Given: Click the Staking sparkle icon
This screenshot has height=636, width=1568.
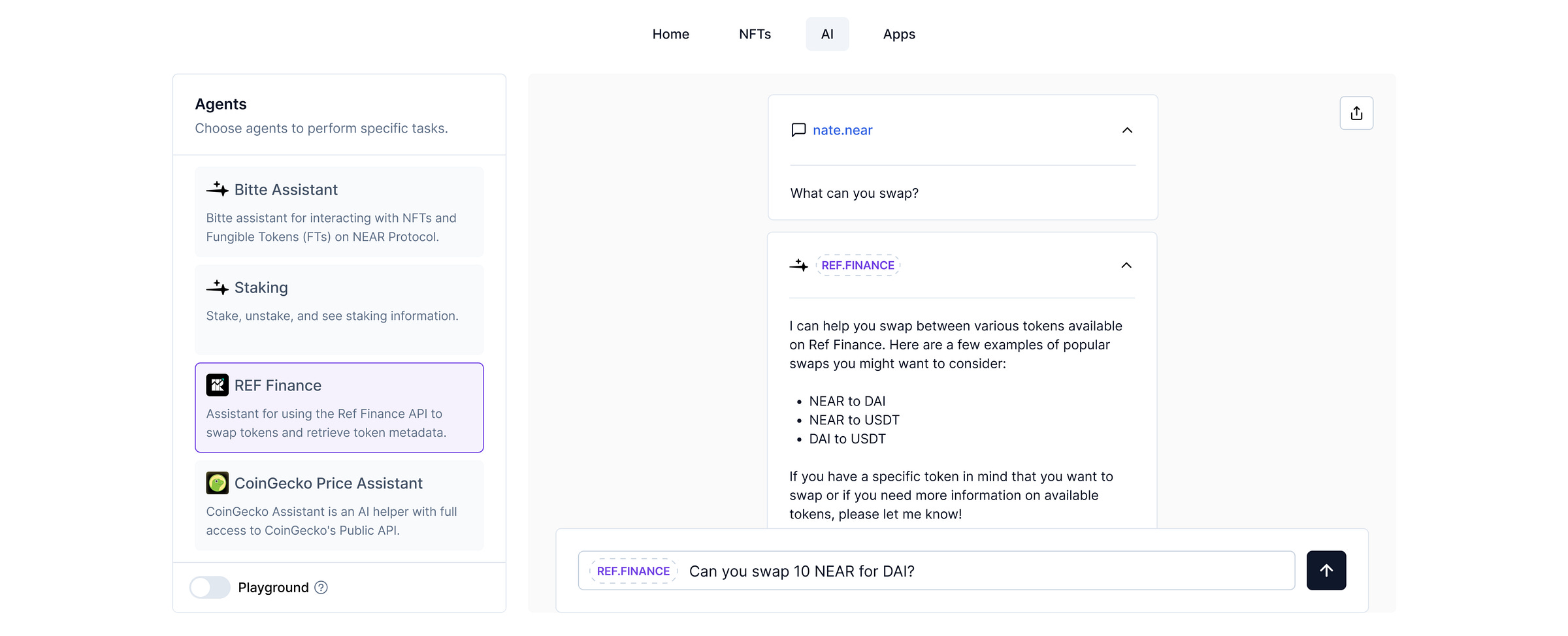Looking at the screenshot, I should (217, 287).
